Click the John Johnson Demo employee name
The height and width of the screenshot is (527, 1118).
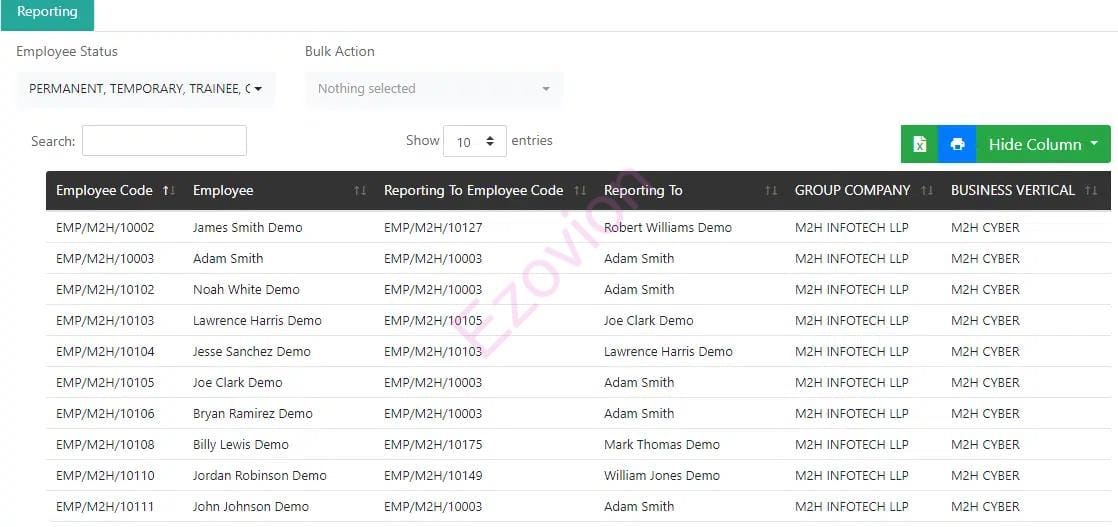pos(250,506)
